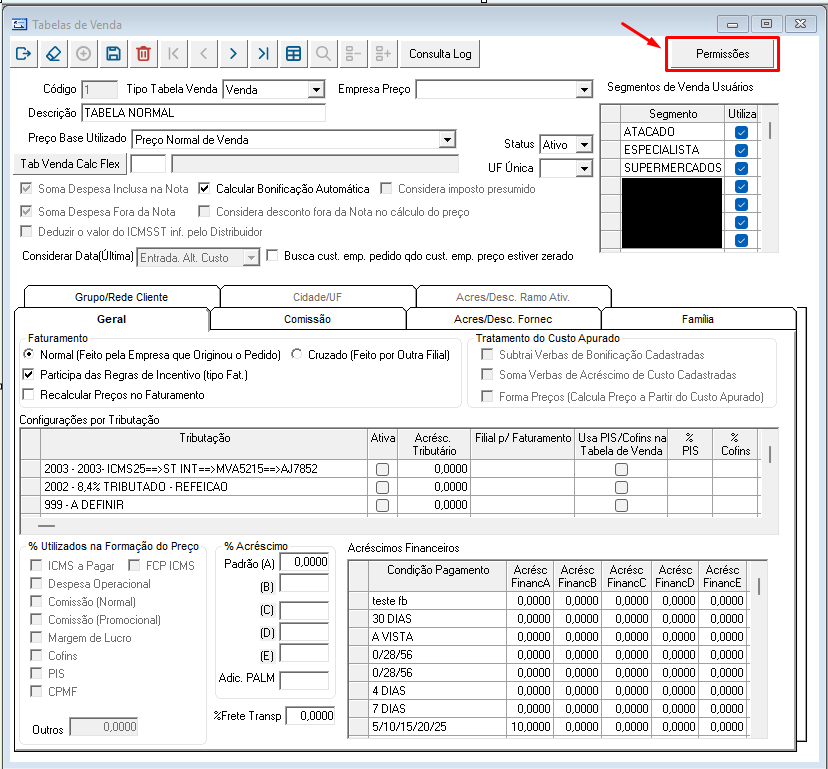Click Tab Venda Calc Flex button
This screenshot has height=769, width=828.
click(70, 164)
